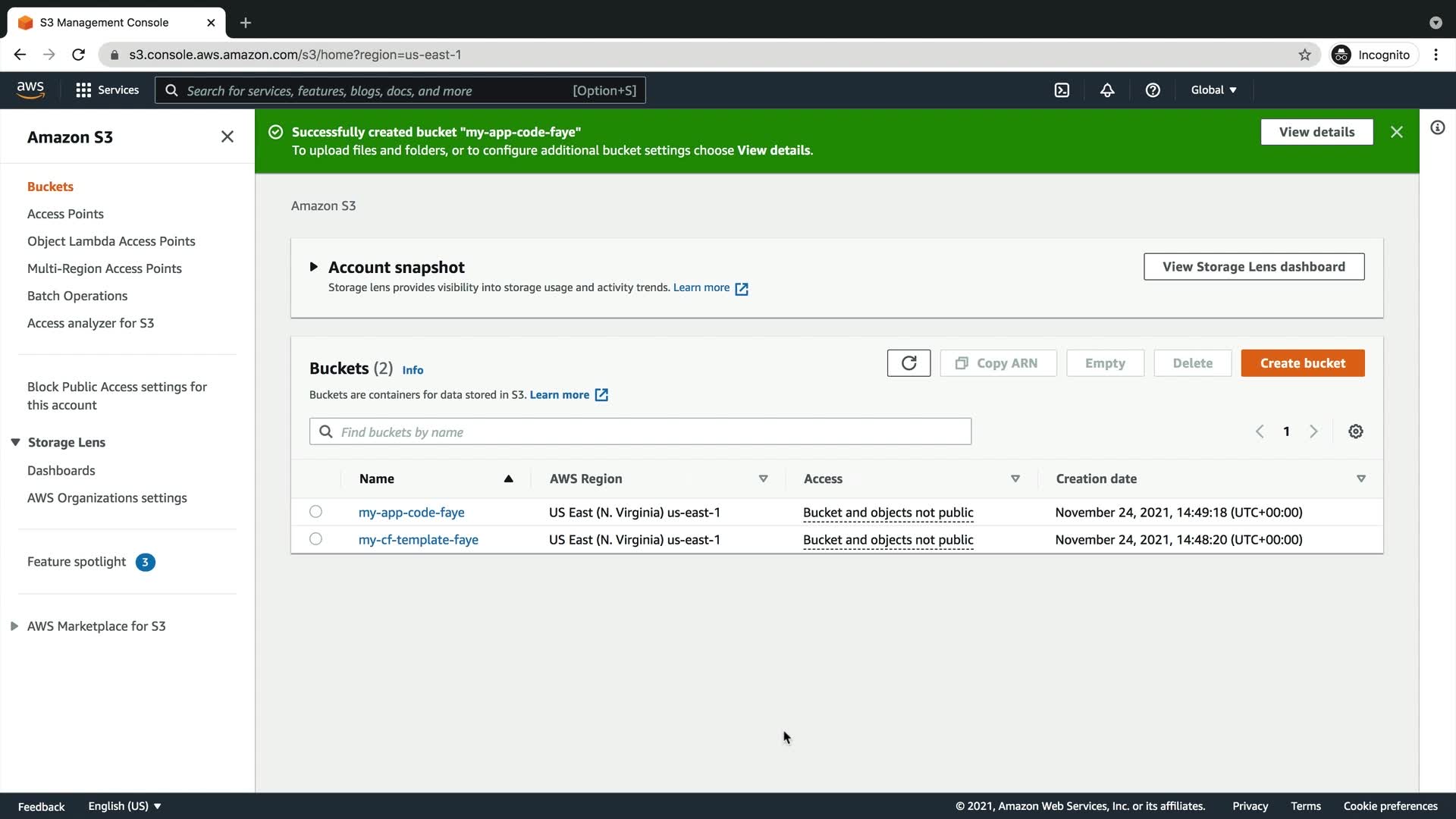
Task: Open Access Points in the sidebar
Action: [65, 214]
